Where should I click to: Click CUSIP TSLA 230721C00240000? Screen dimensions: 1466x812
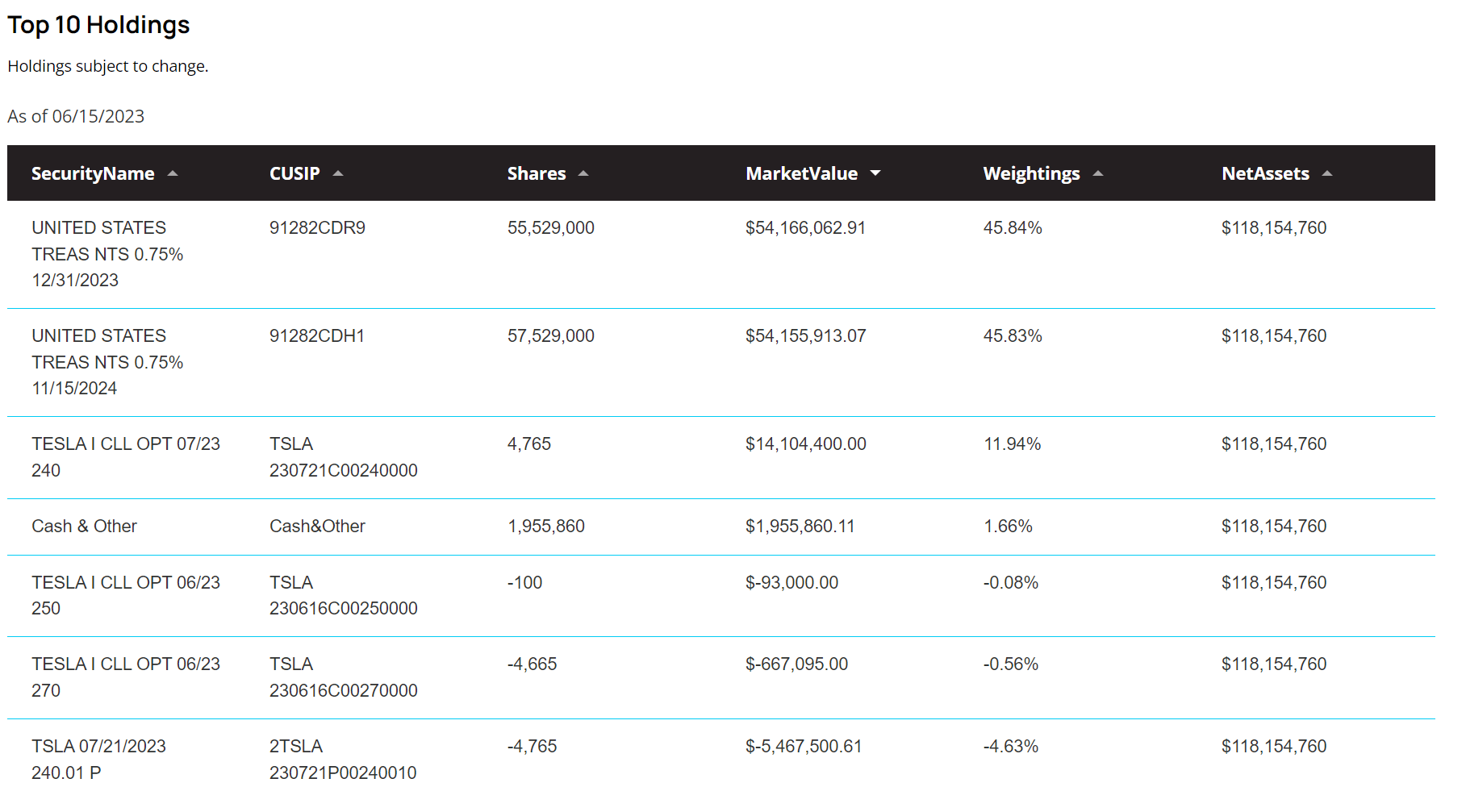click(344, 457)
